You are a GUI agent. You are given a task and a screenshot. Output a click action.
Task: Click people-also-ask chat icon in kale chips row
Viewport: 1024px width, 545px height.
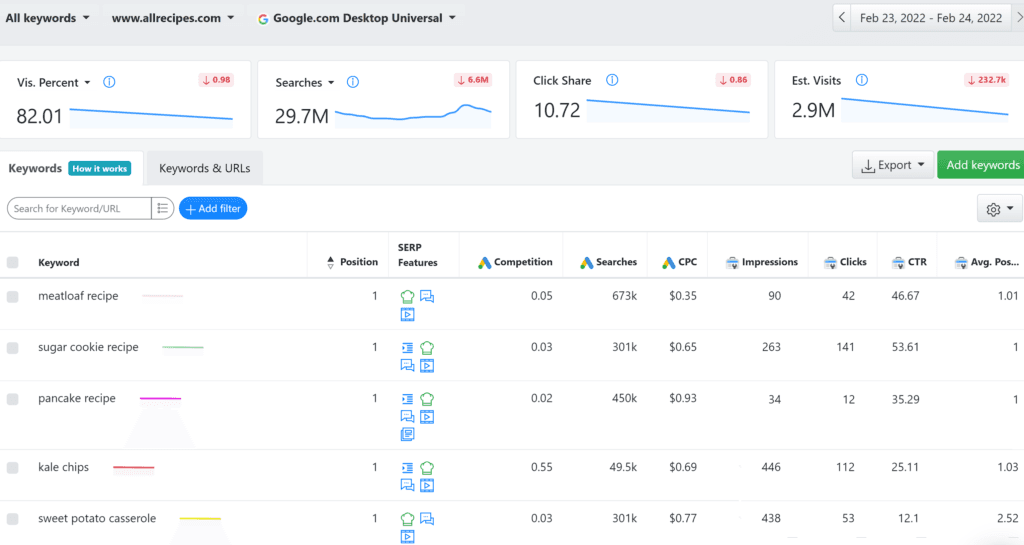pyautogui.click(x=407, y=485)
